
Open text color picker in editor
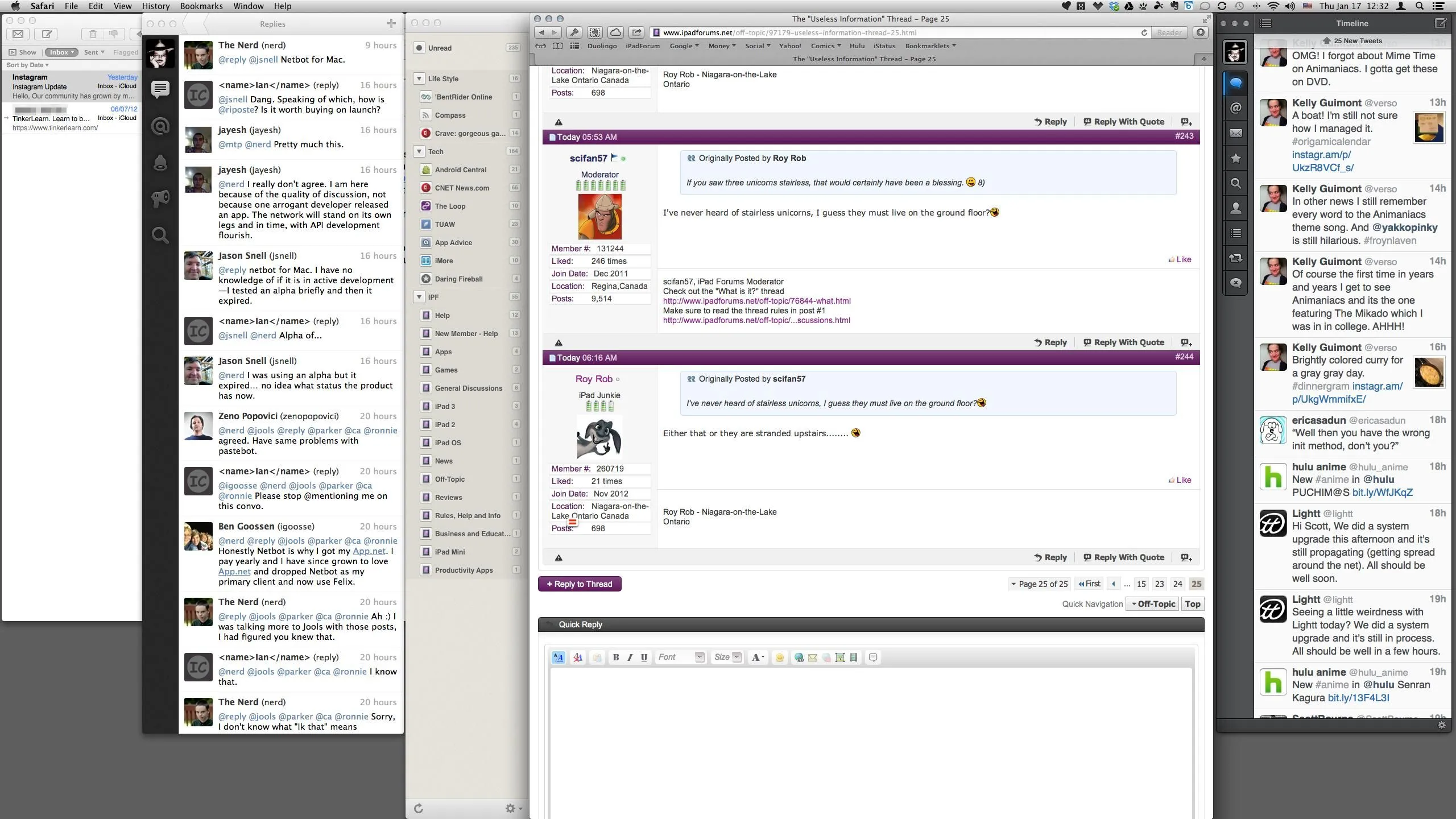[758, 657]
